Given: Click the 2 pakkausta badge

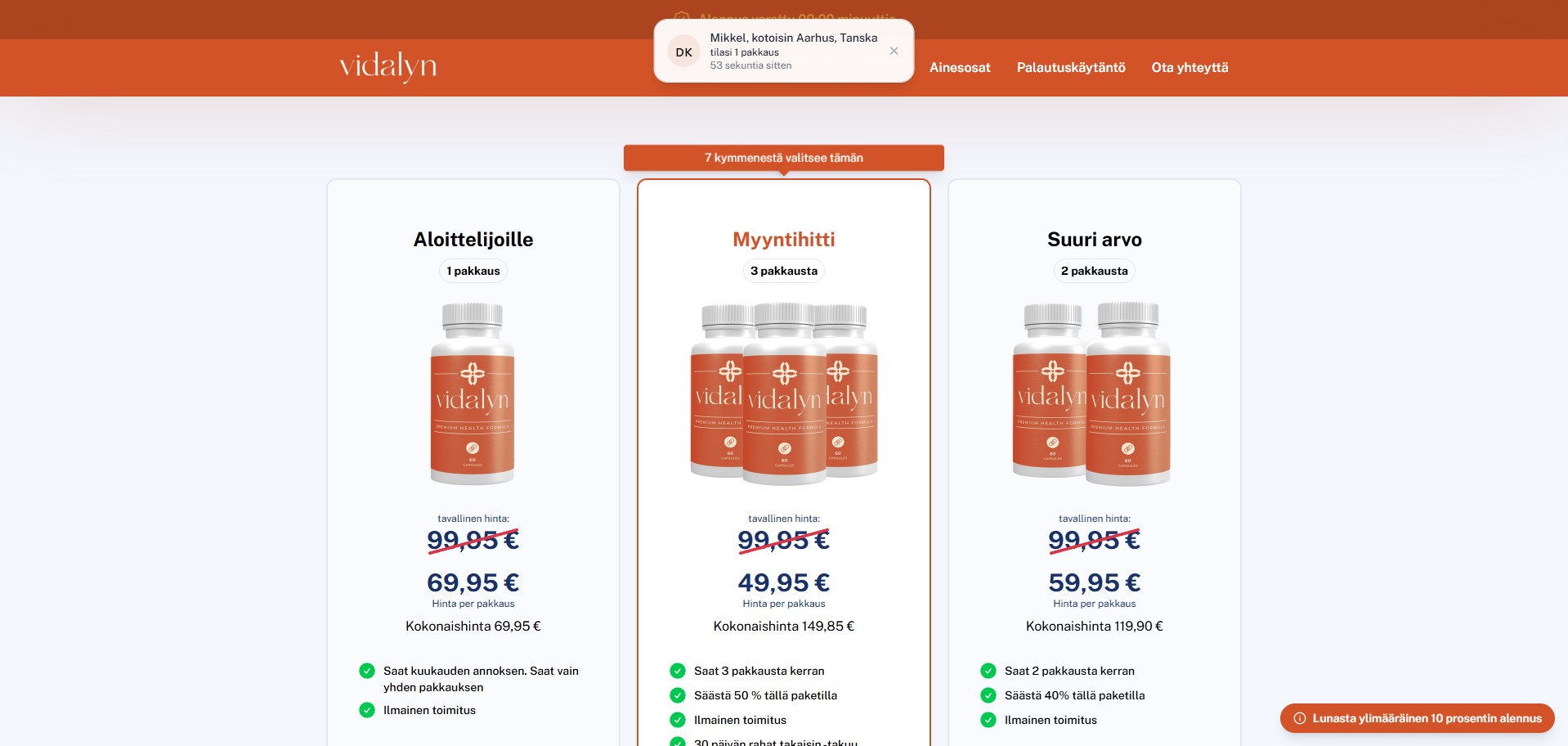Looking at the screenshot, I should point(1094,271).
